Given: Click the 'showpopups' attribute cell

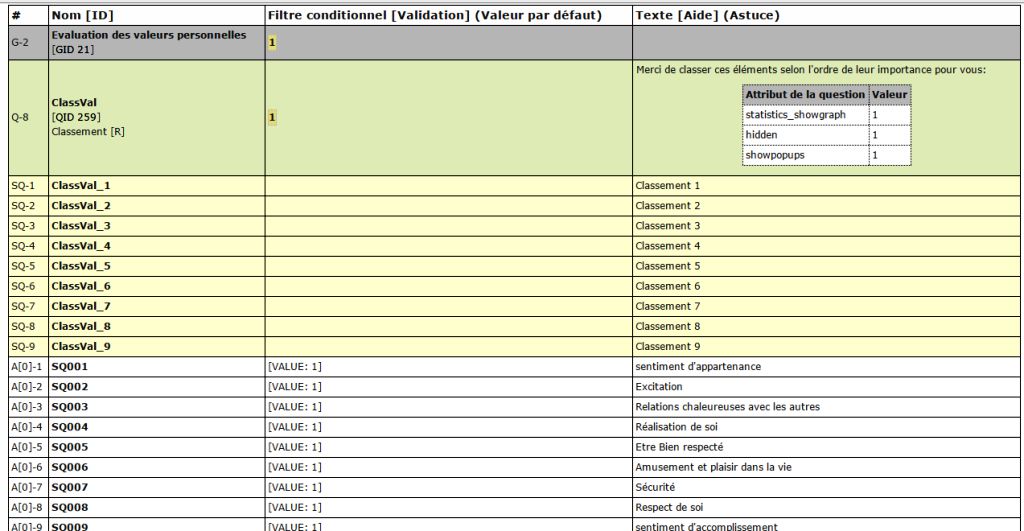Looking at the screenshot, I should [774, 155].
